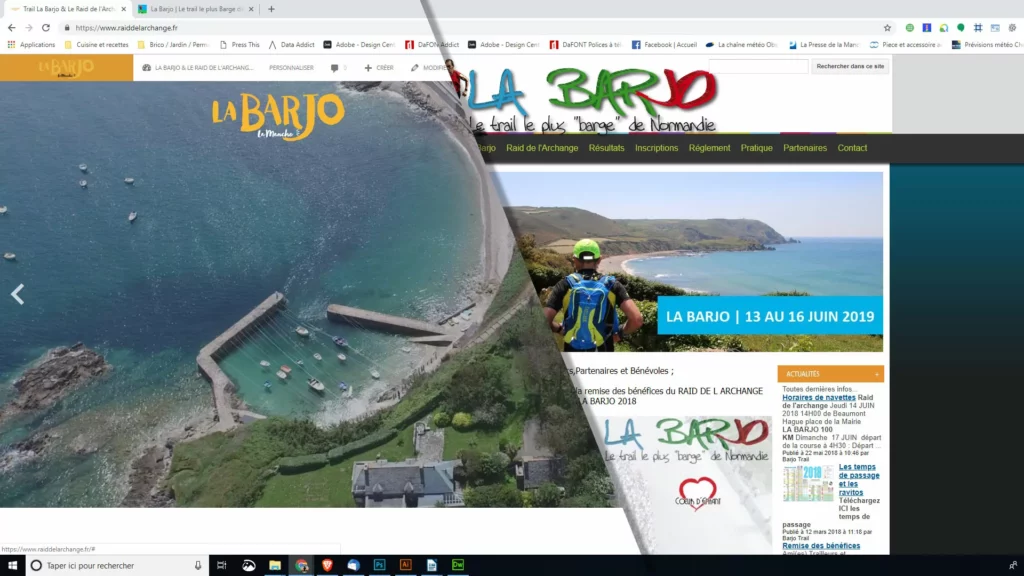Open 'Réglement' menu item
The height and width of the screenshot is (576, 1024).
pyautogui.click(x=709, y=148)
